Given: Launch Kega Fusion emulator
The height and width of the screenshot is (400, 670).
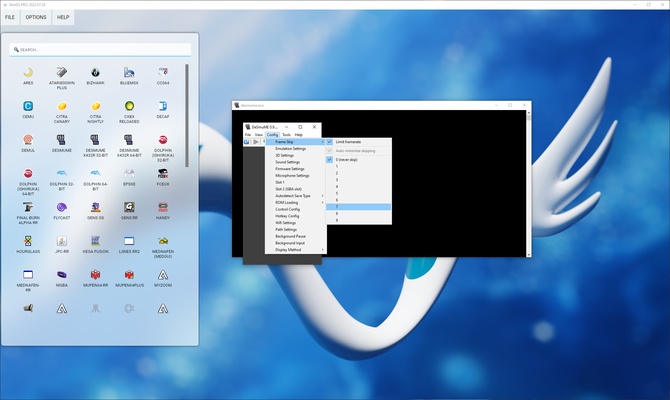Looking at the screenshot, I should tap(95, 241).
